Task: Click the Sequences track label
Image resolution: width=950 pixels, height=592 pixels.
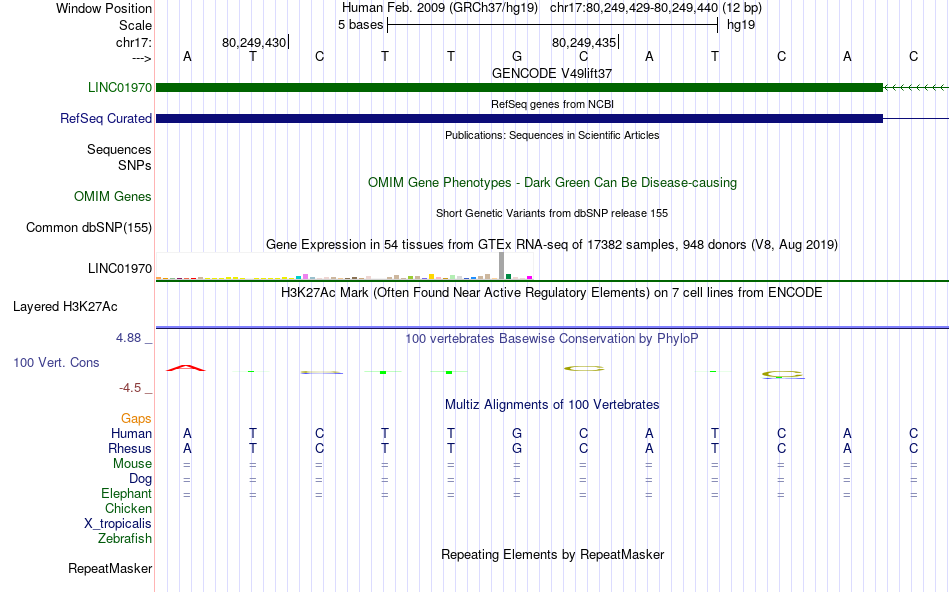Action: (119, 149)
